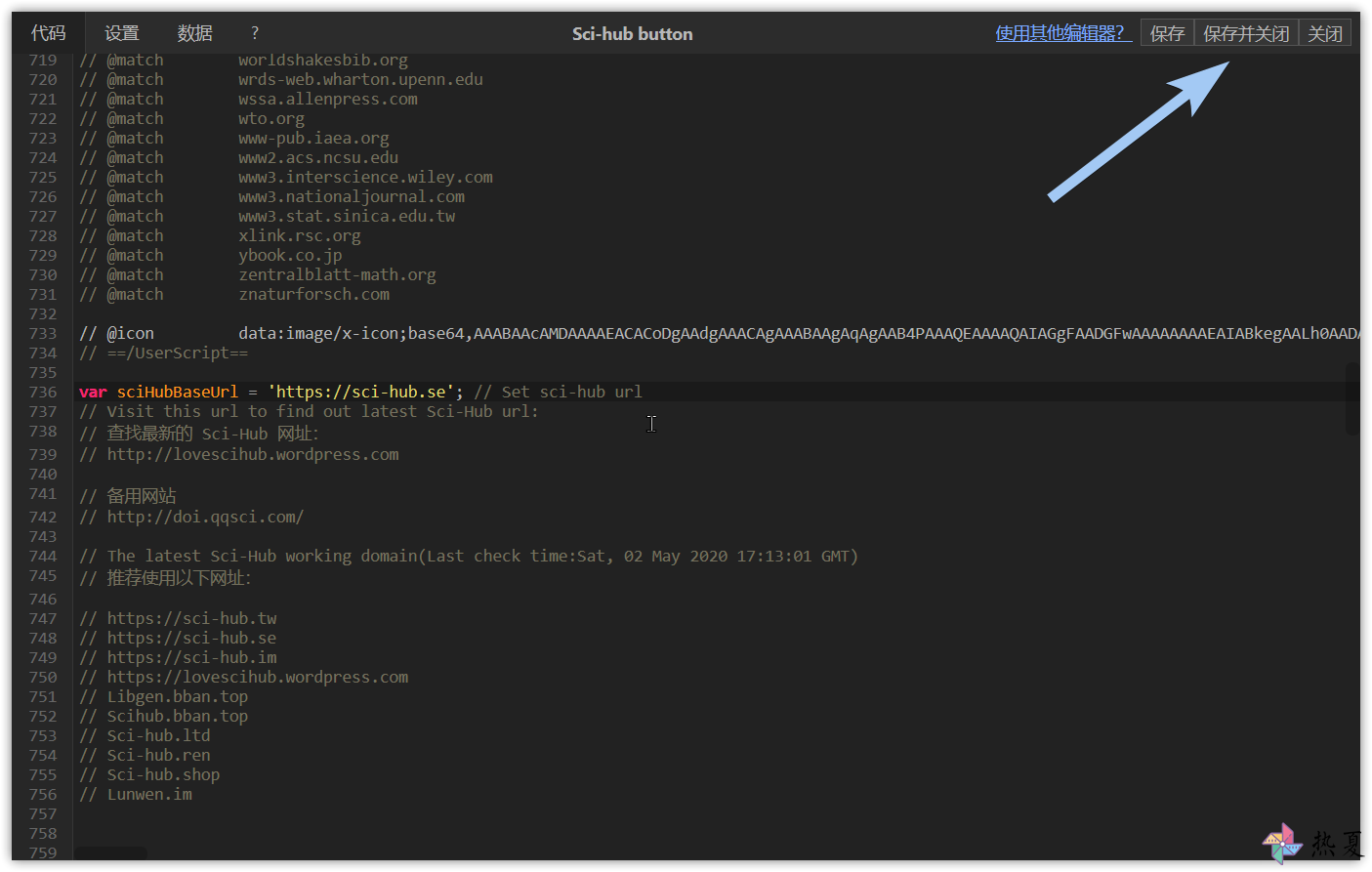Click the 保存并关闭 button
Screen dimensions: 1372x872
[1246, 34]
